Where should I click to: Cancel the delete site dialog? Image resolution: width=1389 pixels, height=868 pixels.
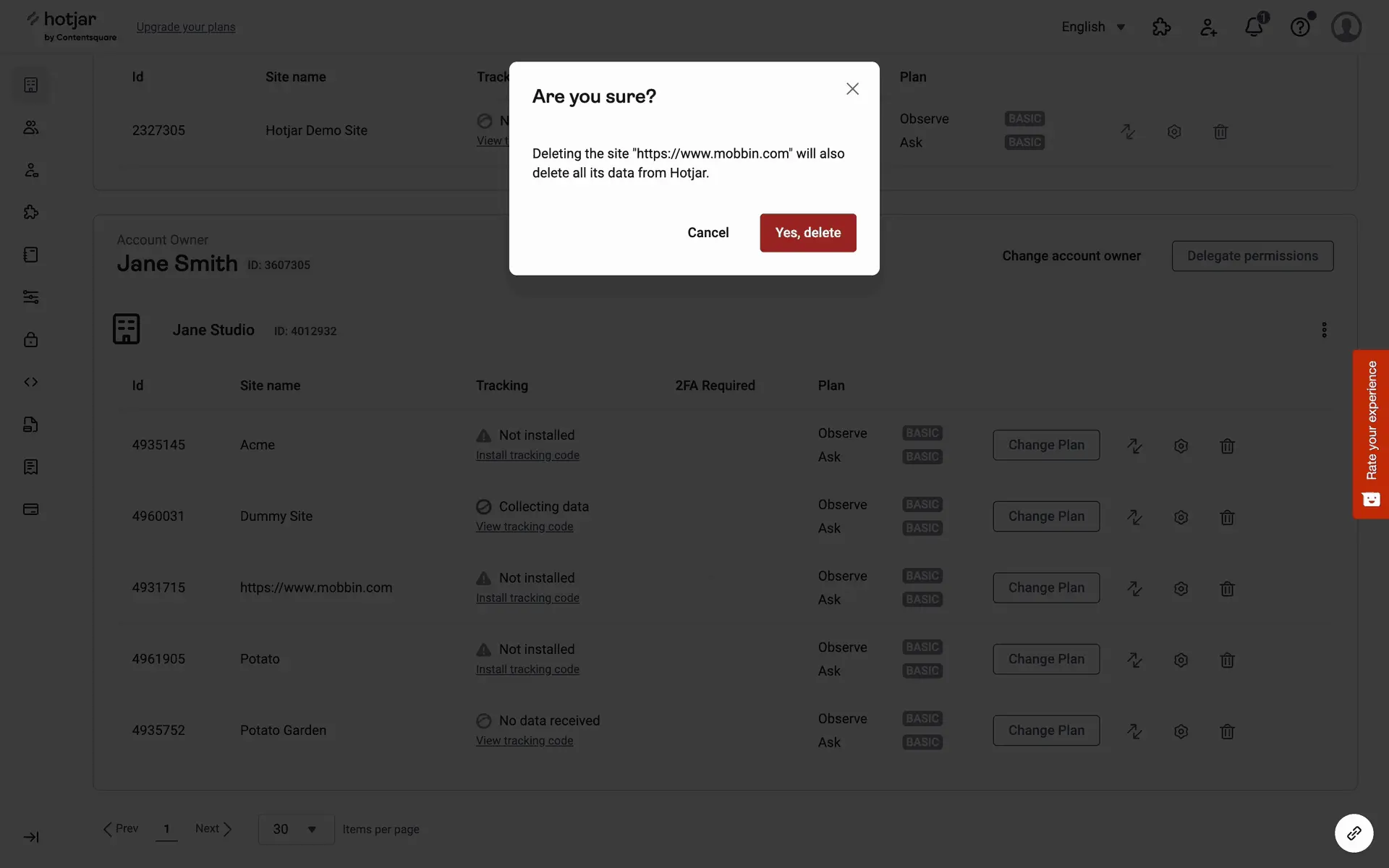pyautogui.click(x=708, y=233)
